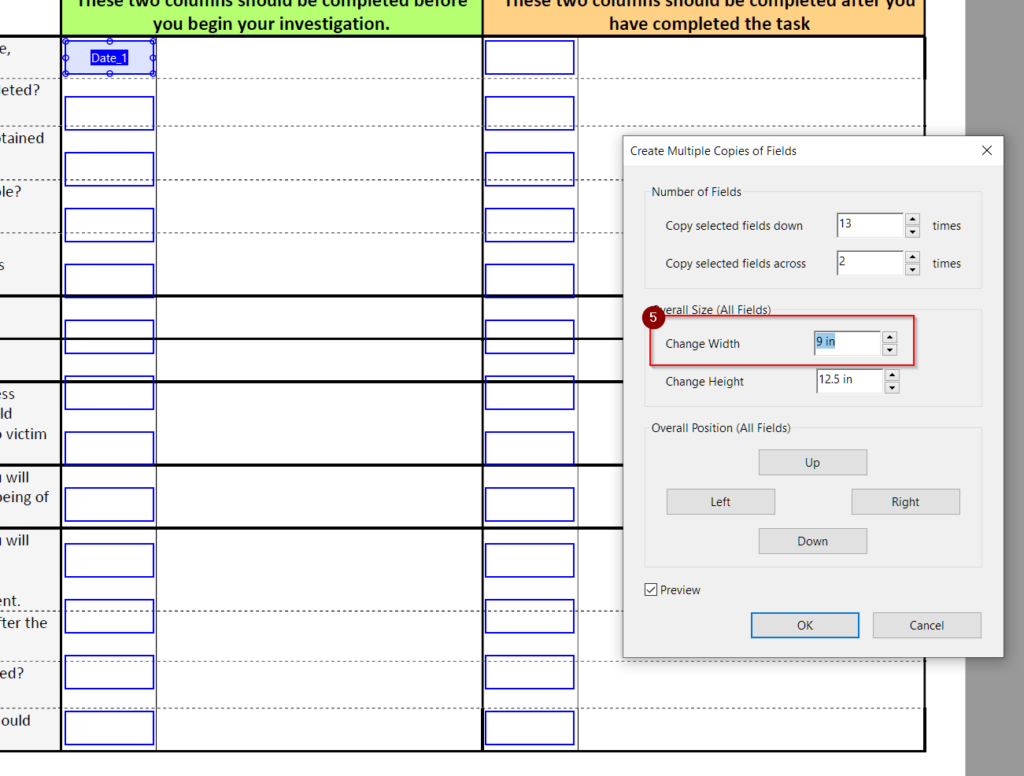Confirm the dialog with OK
Viewport: 1024px width, 776px height.
[805, 625]
